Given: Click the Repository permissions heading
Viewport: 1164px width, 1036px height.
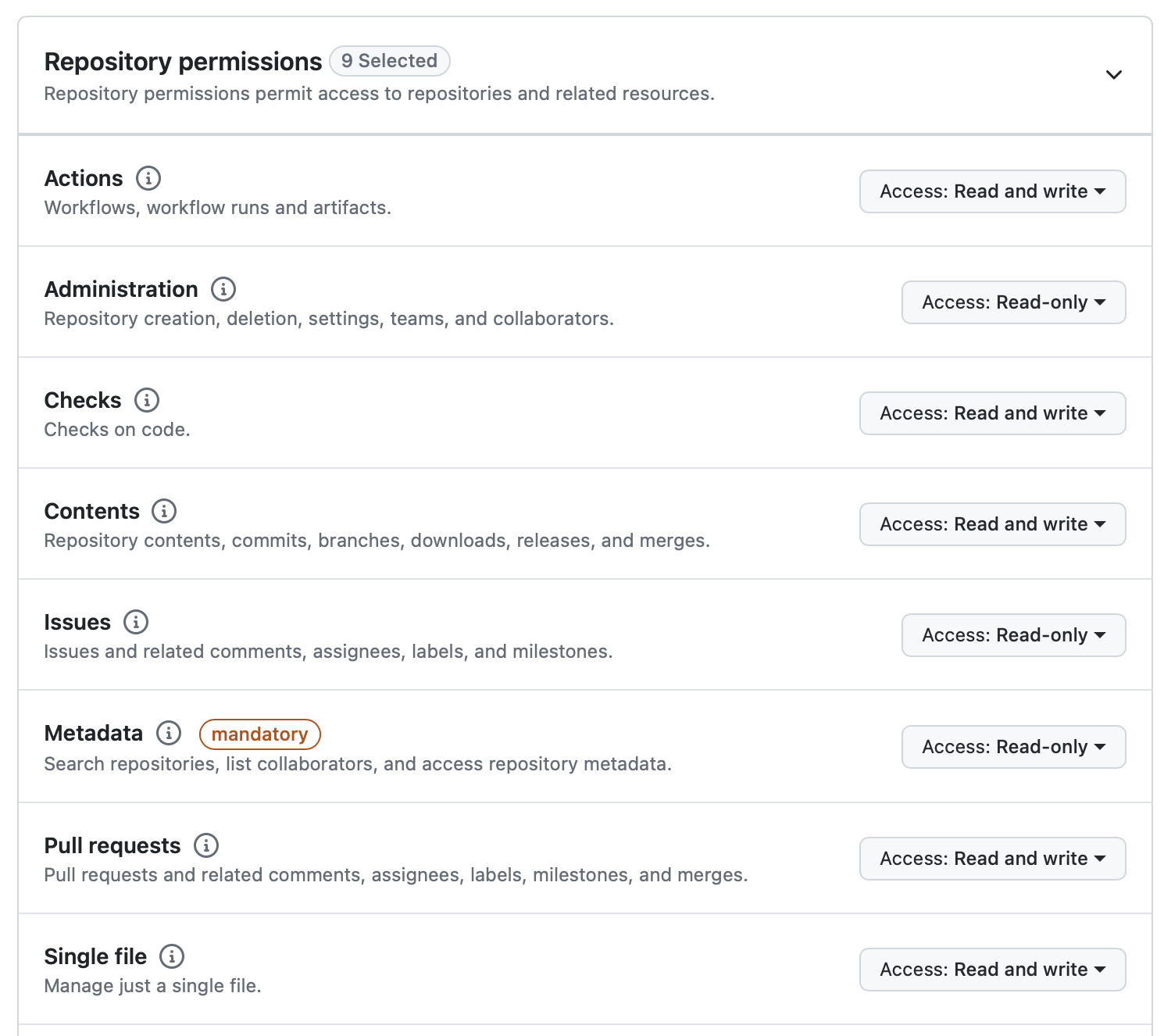Looking at the screenshot, I should [183, 61].
